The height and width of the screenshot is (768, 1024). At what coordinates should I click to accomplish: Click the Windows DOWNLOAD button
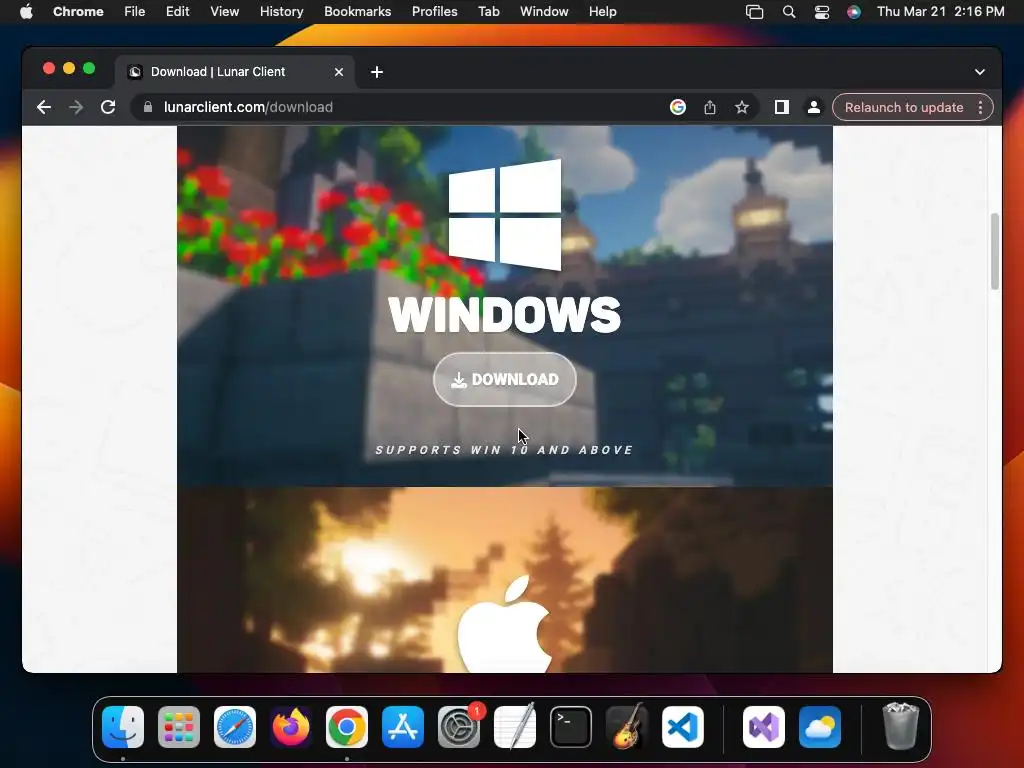[504, 379]
